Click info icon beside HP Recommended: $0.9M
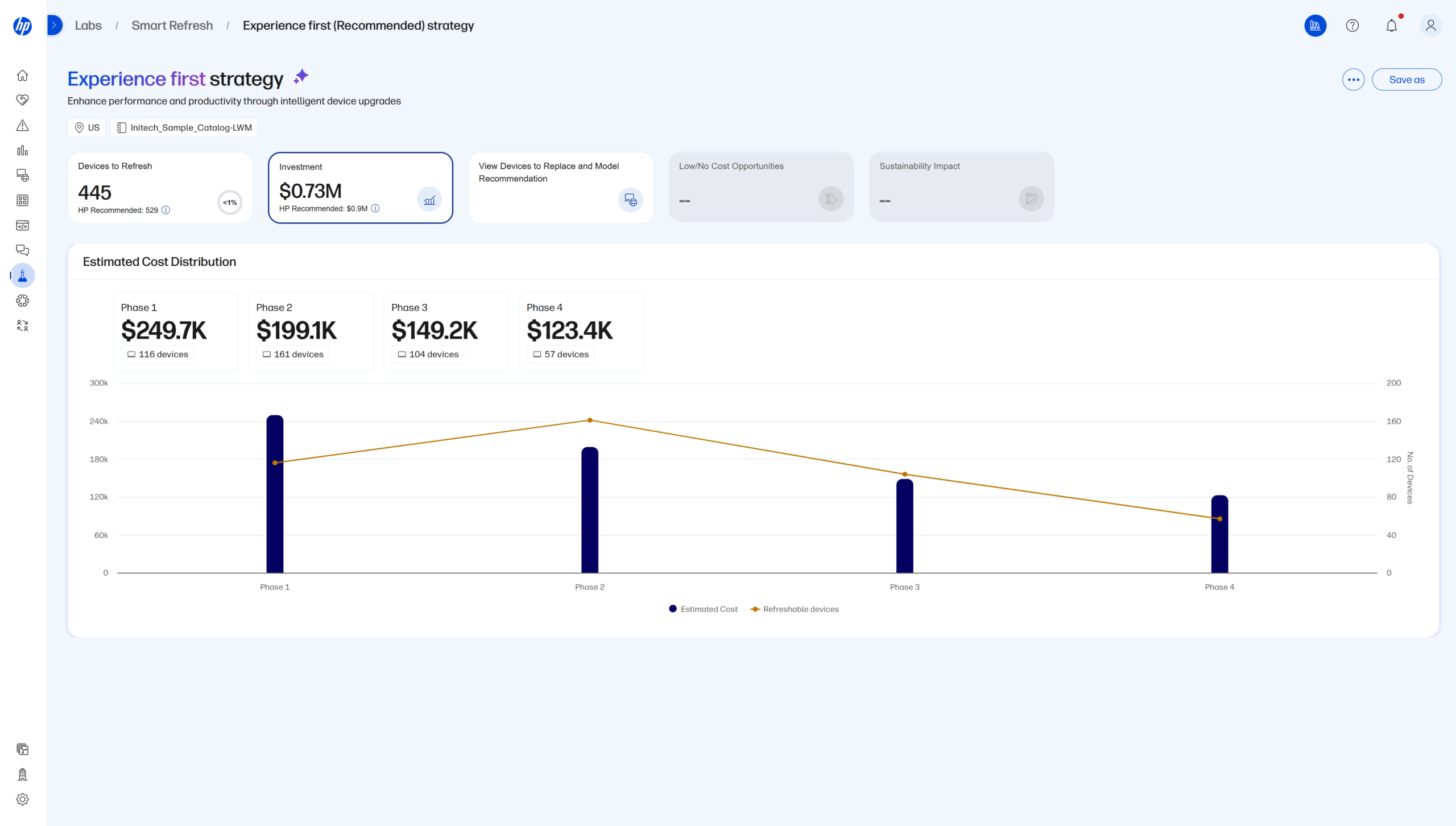 (x=375, y=208)
